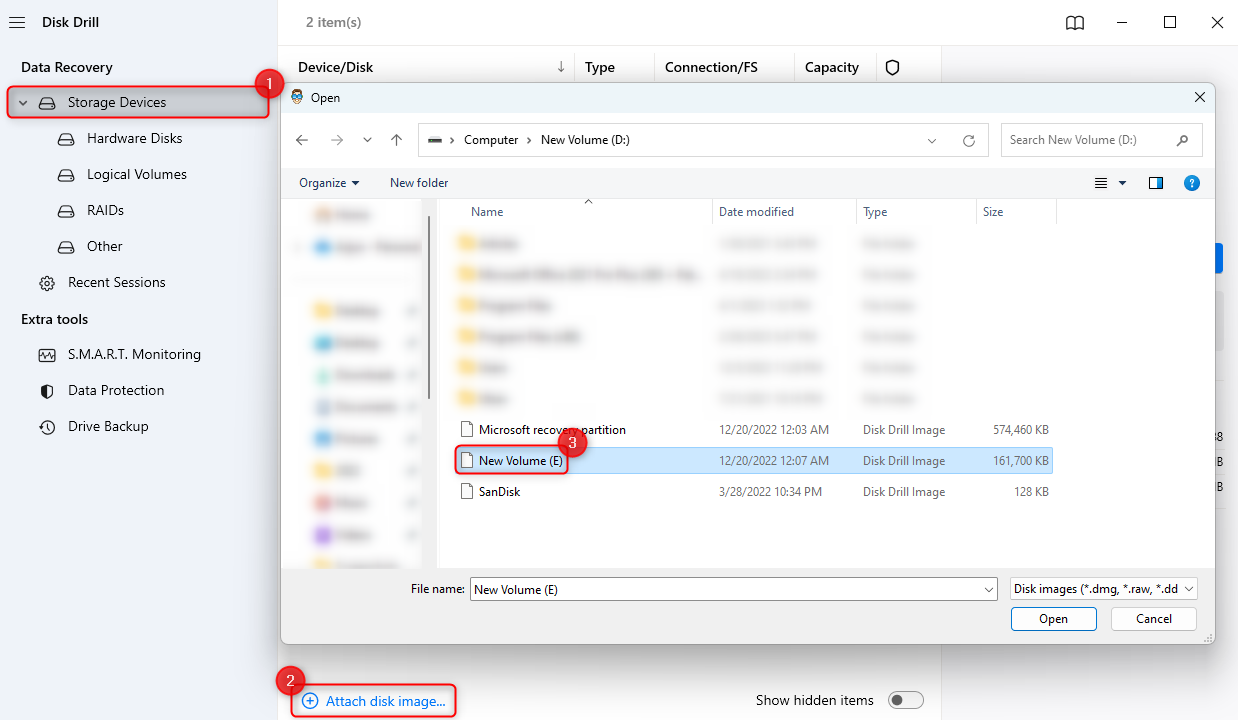Click the Cancel button
The height and width of the screenshot is (720, 1238).
coord(1154,619)
